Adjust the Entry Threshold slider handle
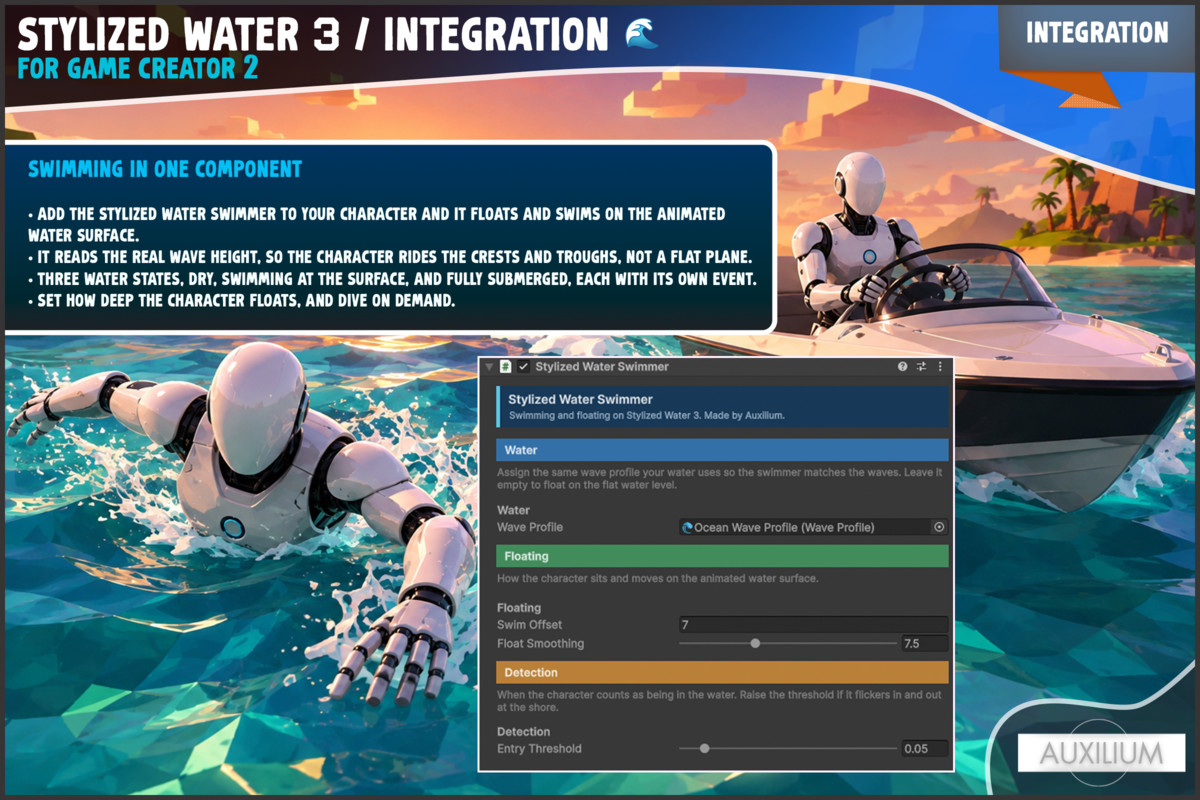The height and width of the screenshot is (800, 1200). [705, 748]
